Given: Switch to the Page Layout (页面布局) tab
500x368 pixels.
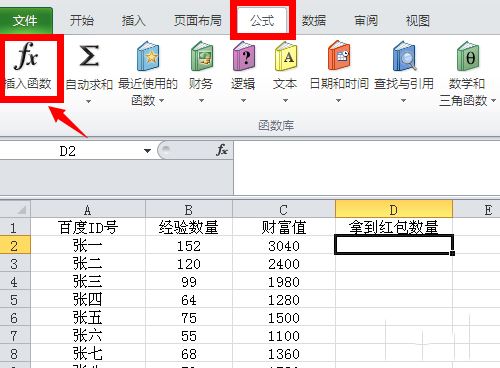Looking at the screenshot, I should point(198,21).
